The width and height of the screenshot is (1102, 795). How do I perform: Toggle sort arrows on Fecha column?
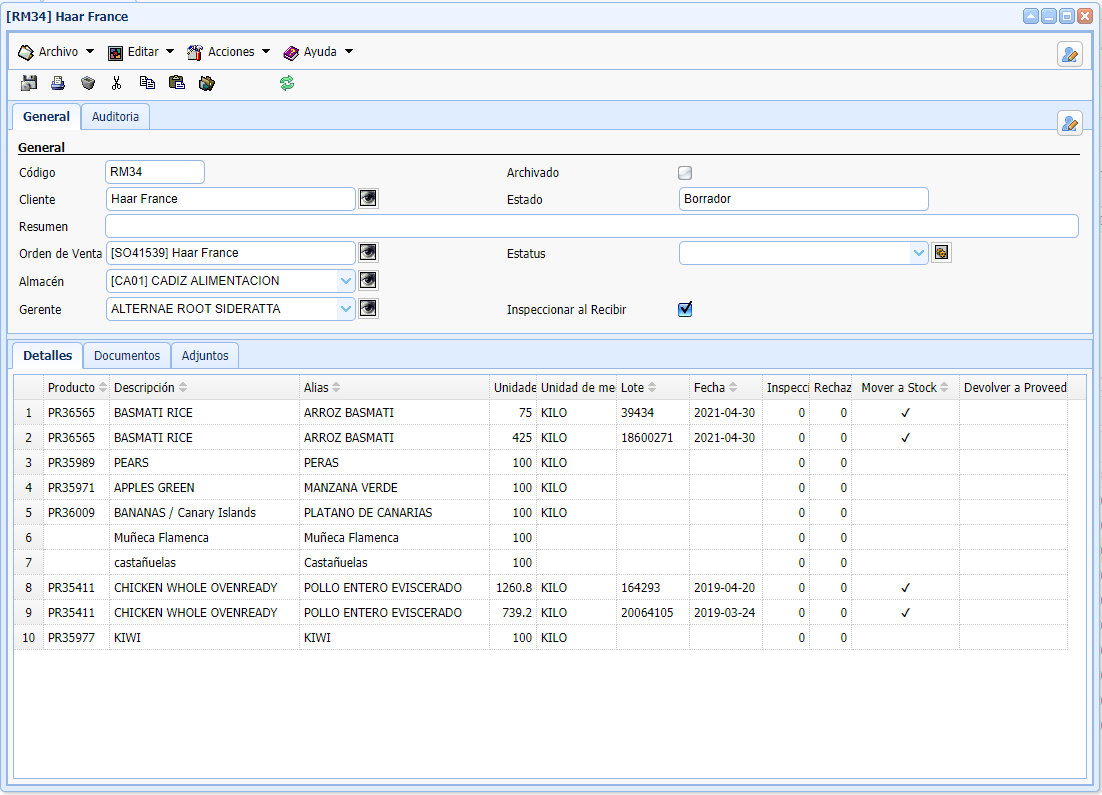coord(733,387)
